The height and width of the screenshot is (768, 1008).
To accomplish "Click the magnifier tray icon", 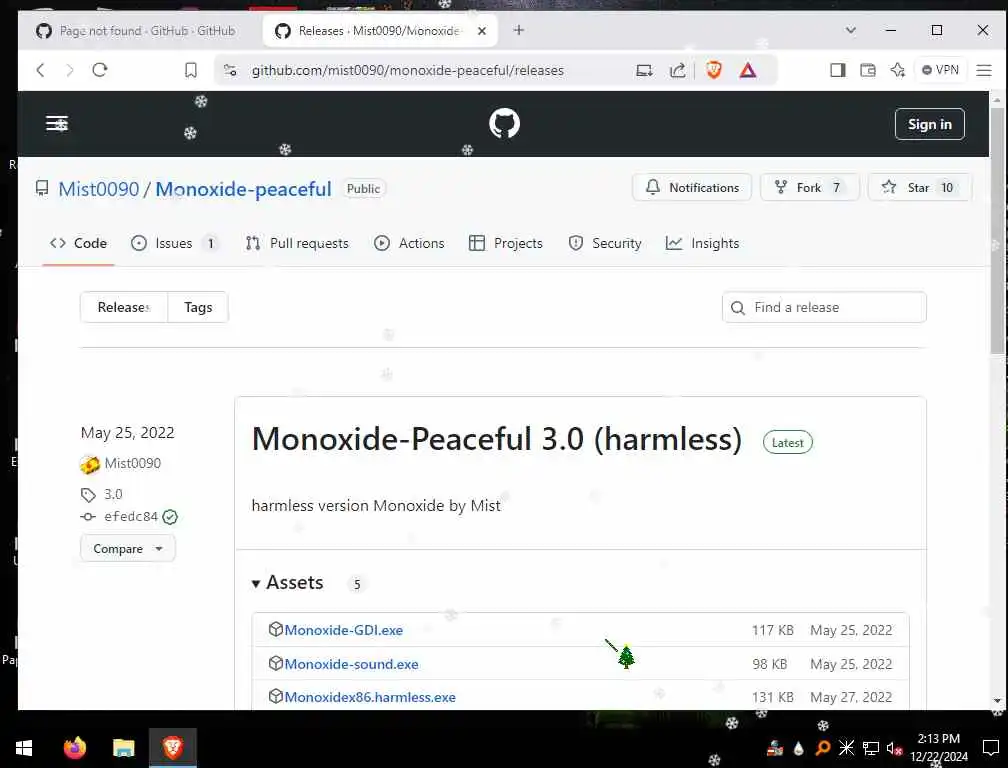I will click(x=822, y=748).
